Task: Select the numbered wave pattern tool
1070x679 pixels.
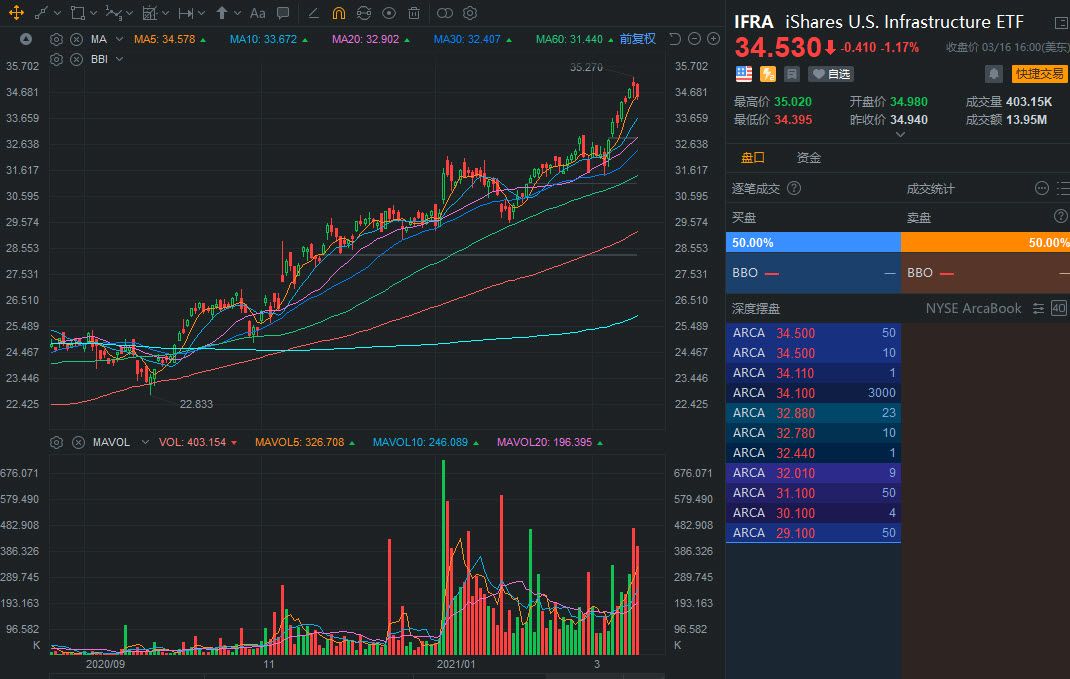Action: [114, 13]
